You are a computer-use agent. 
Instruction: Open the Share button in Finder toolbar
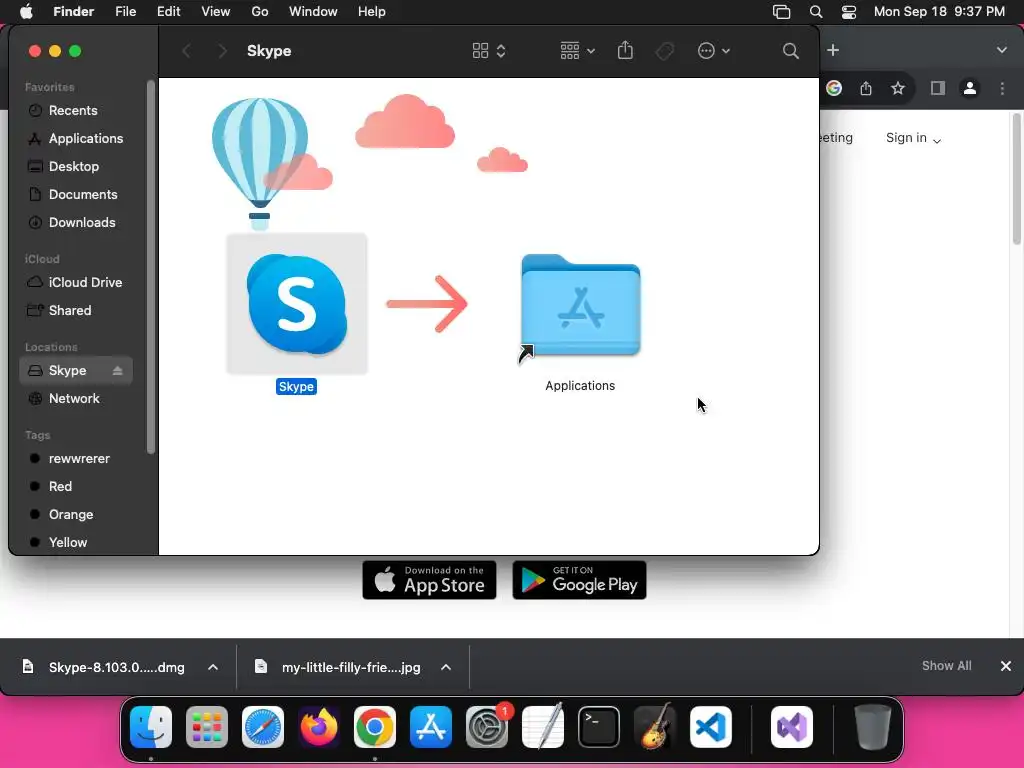625,50
